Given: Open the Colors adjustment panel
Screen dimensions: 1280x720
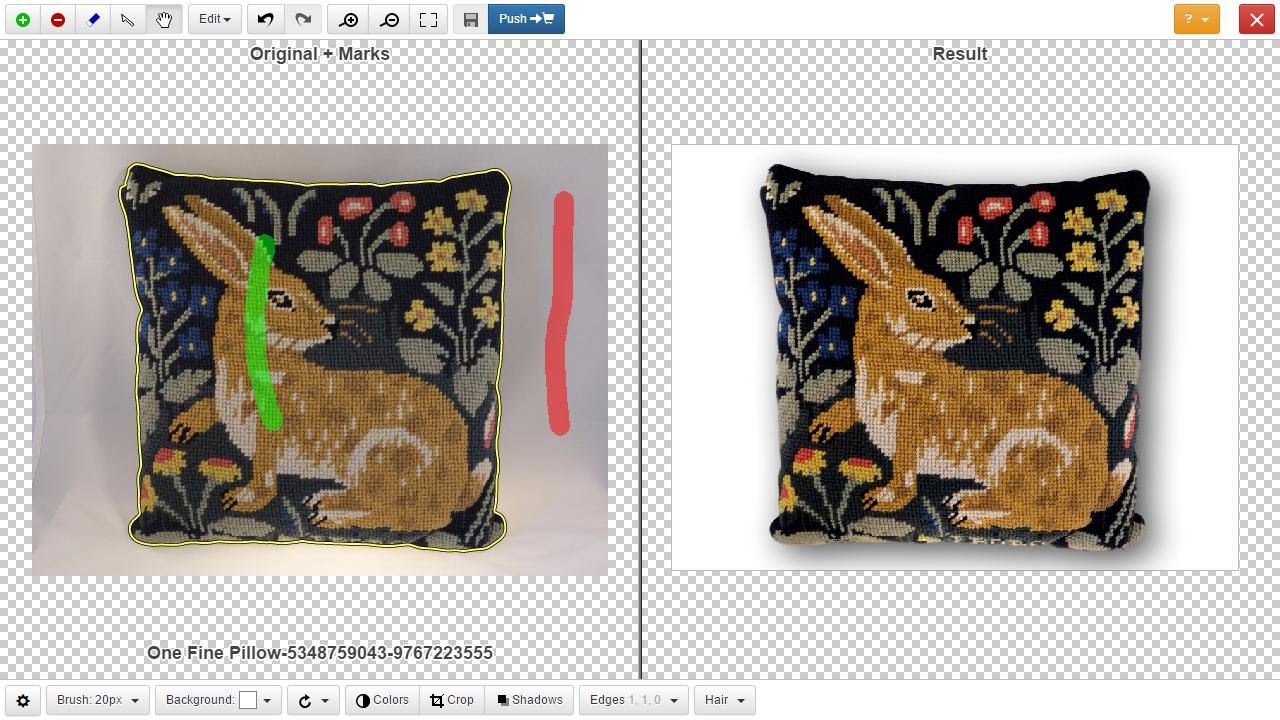Looking at the screenshot, I should tap(382, 700).
